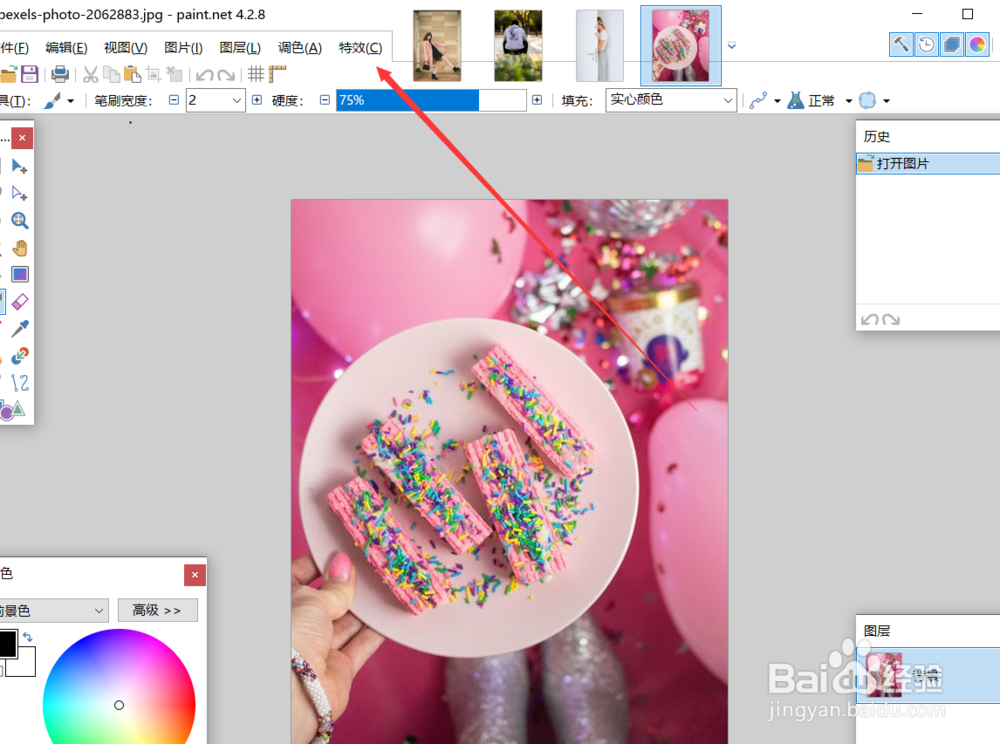Open the 特效(C) effects menu
The width and height of the screenshot is (1000, 744).
(x=360, y=46)
